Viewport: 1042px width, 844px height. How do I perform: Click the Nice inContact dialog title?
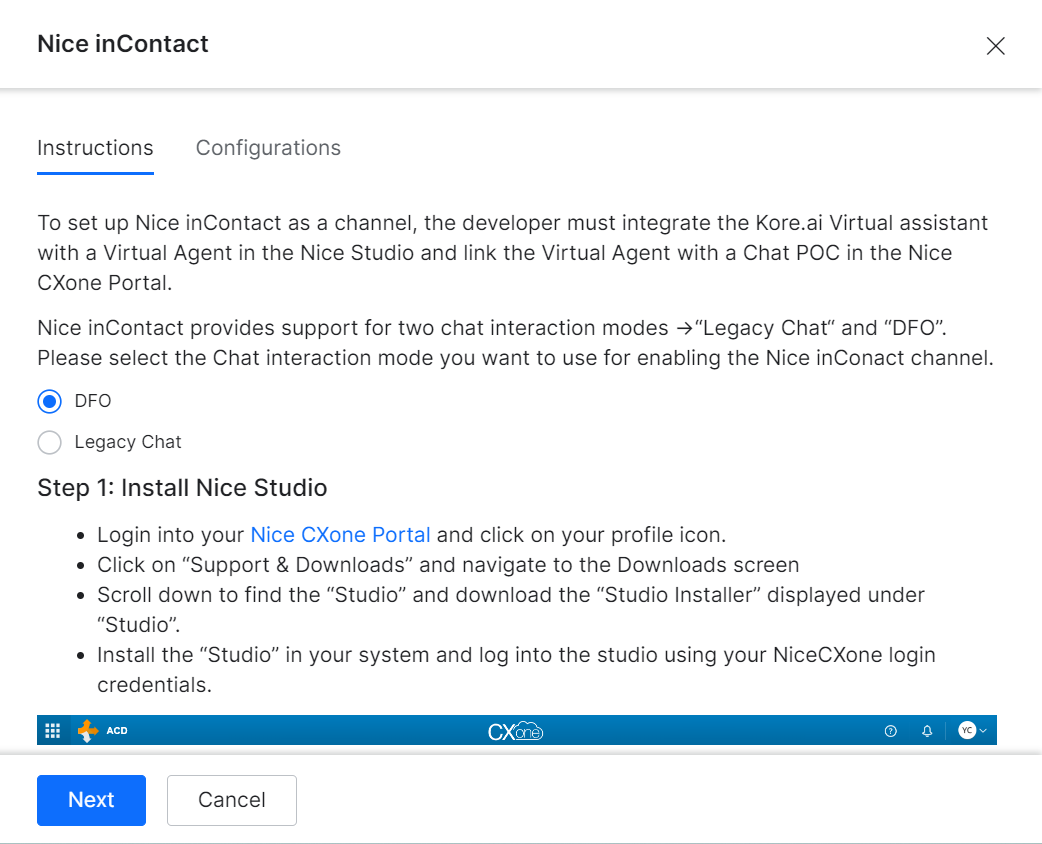coord(123,44)
